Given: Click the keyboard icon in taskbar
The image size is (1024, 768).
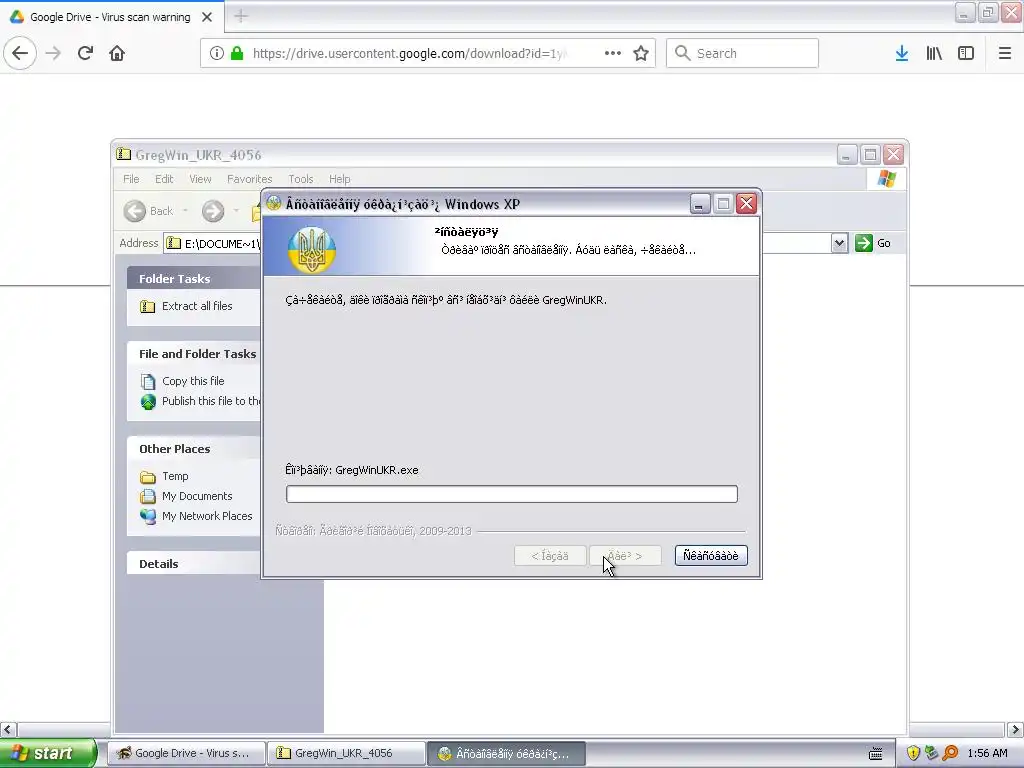Looking at the screenshot, I should pyautogui.click(x=876, y=754).
